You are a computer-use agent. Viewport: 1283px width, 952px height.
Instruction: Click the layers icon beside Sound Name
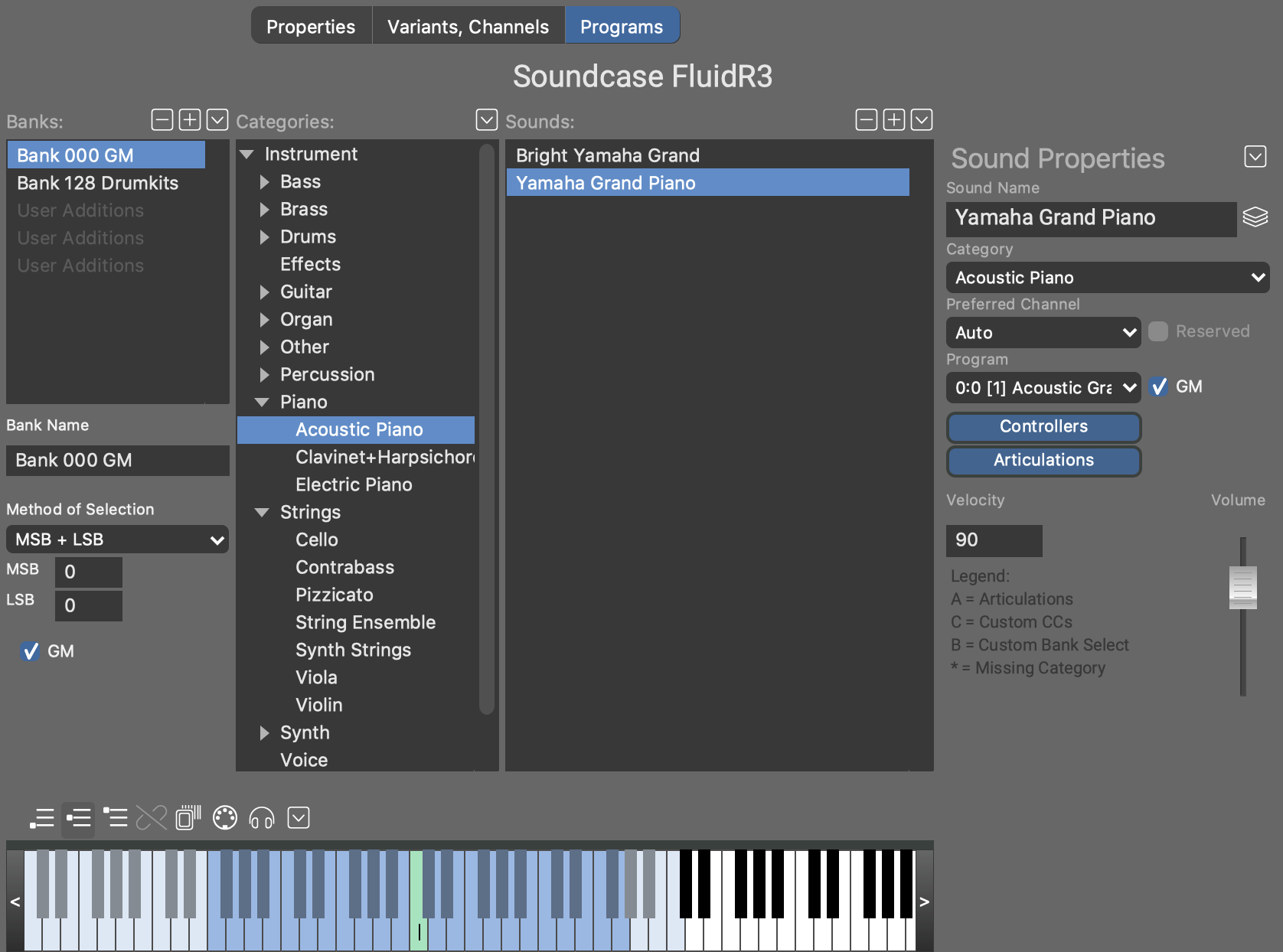(x=1255, y=217)
